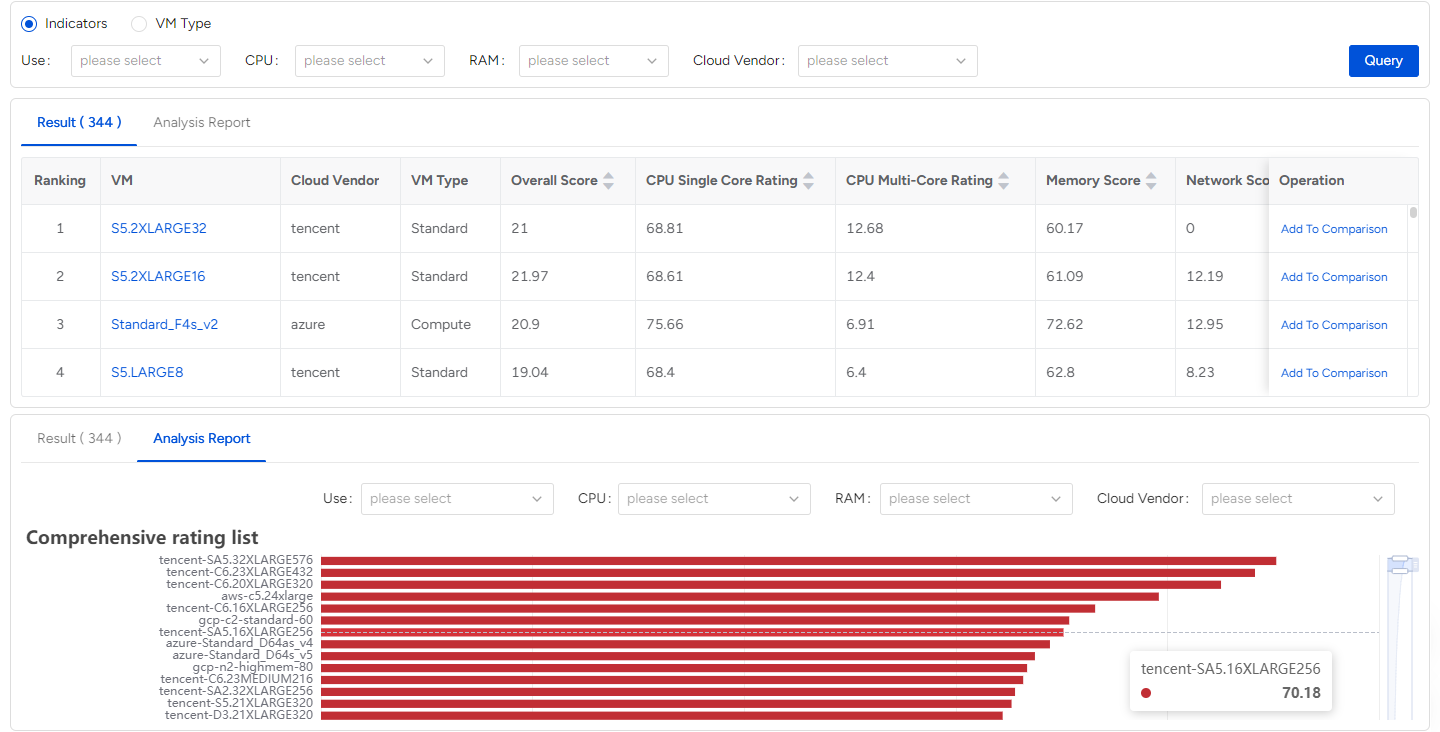Switch to Analysis Report tab in upper panel
Viewport: 1440px width, 732px height.
(201, 123)
